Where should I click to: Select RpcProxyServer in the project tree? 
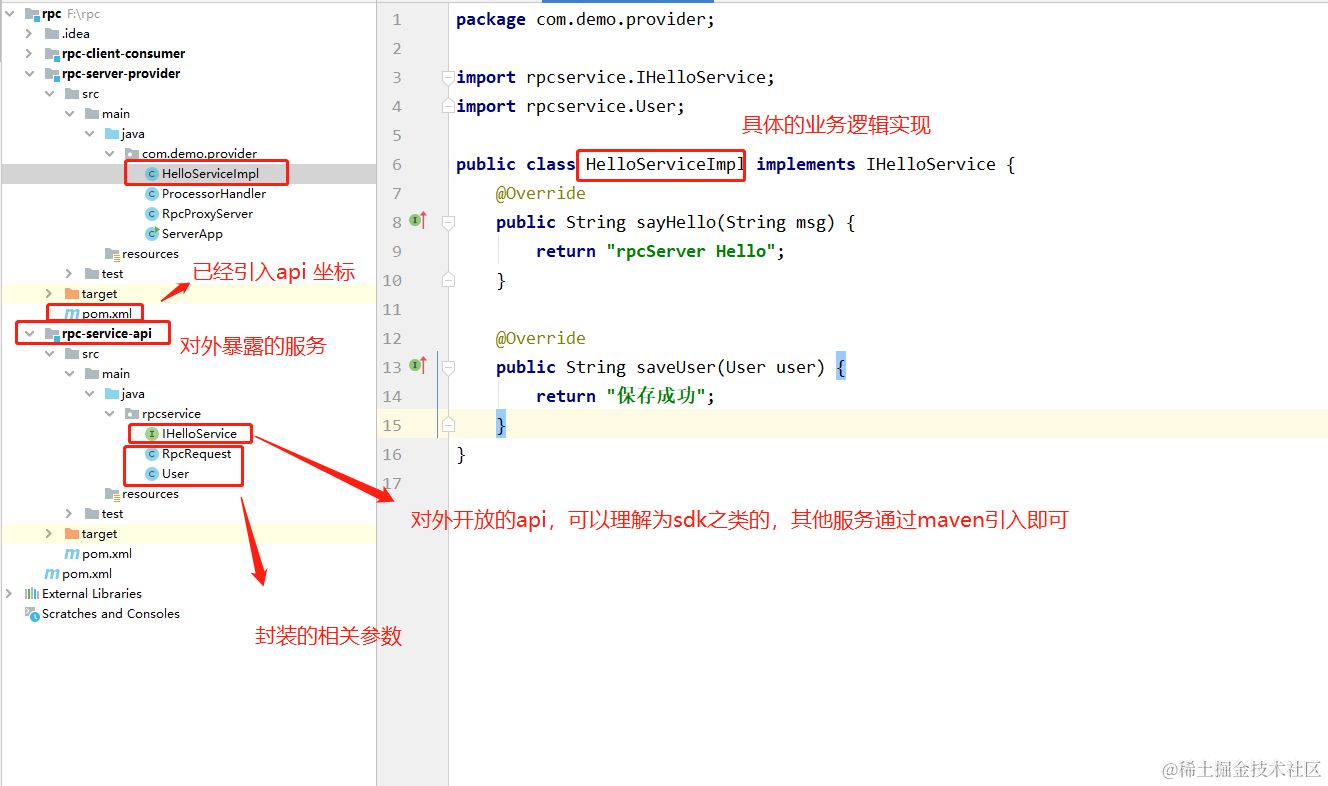[207, 214]
